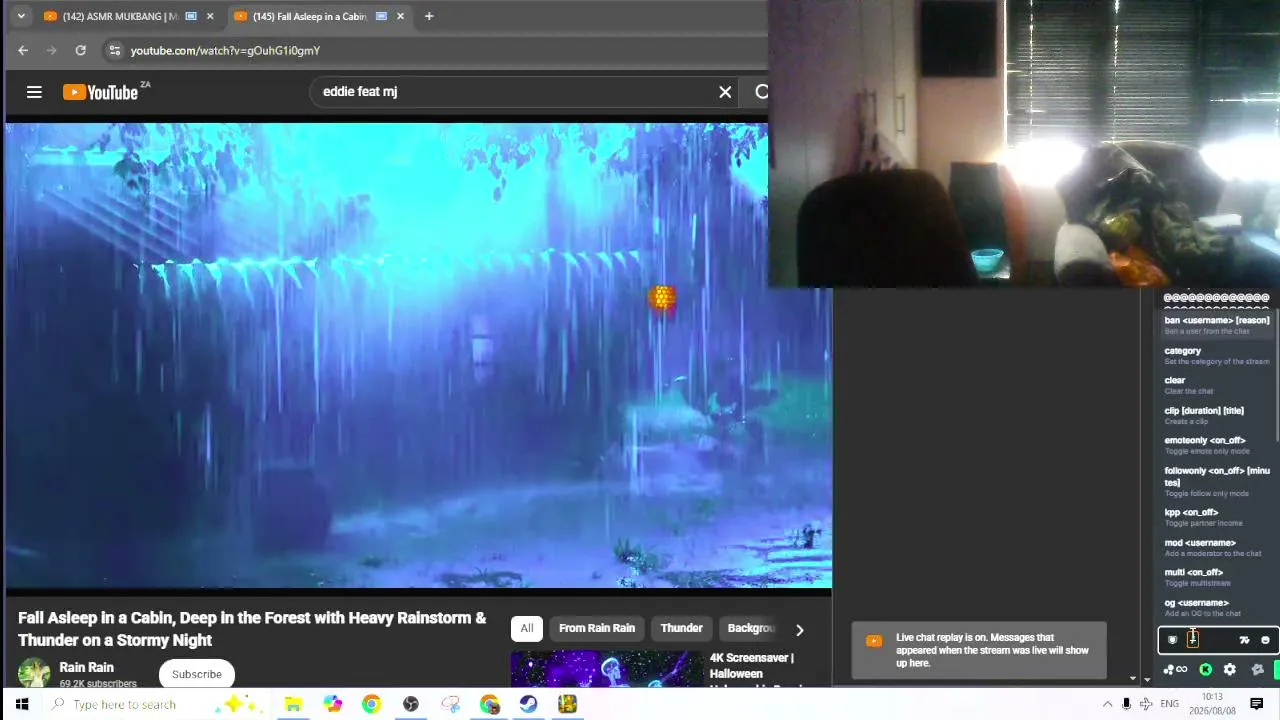
Task: Close the ASMR MUKBANG tab
Action: click(x=210, y=16)
